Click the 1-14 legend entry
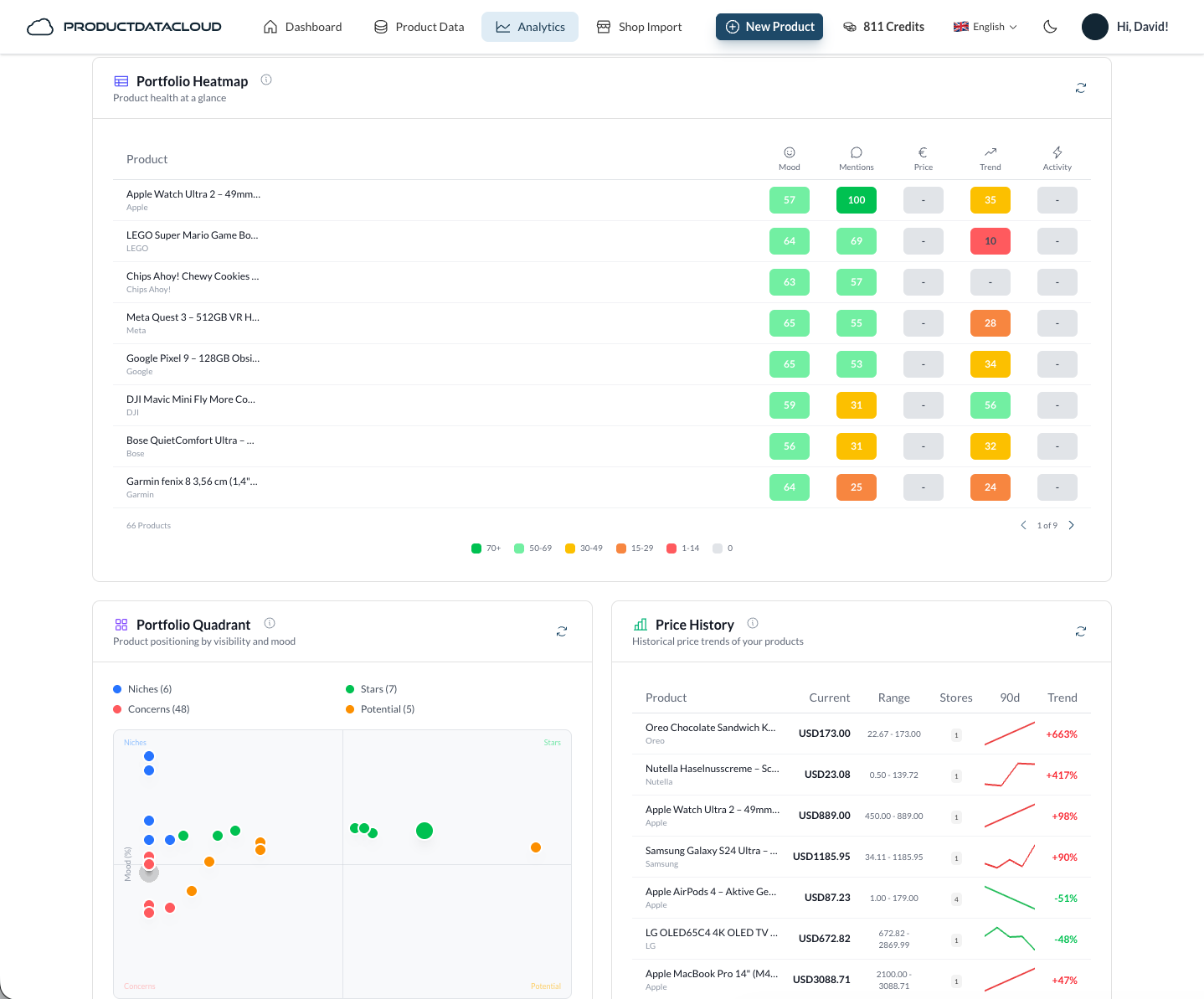Image resolution: width=1204 pixels, height=999 pixels. click(x=682, y=548)
